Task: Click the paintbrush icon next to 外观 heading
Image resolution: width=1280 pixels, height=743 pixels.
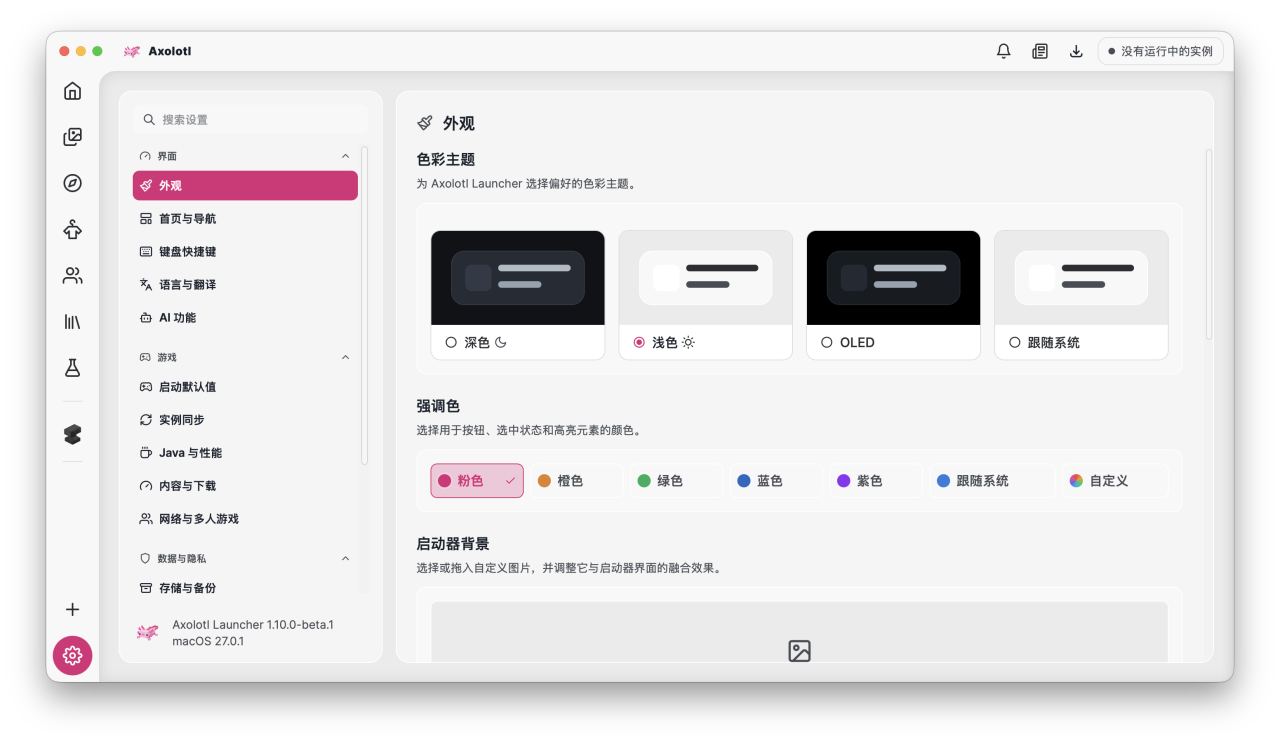Action: click(x=425, y=123)
